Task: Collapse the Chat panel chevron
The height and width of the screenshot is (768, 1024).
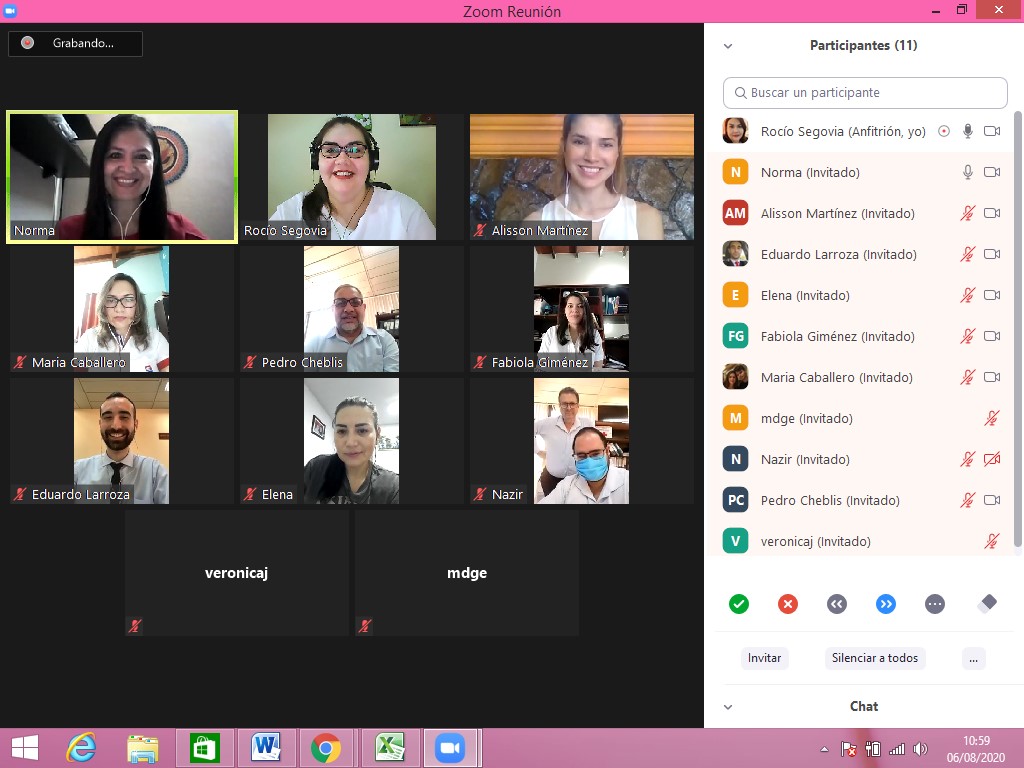Action: 728,707
